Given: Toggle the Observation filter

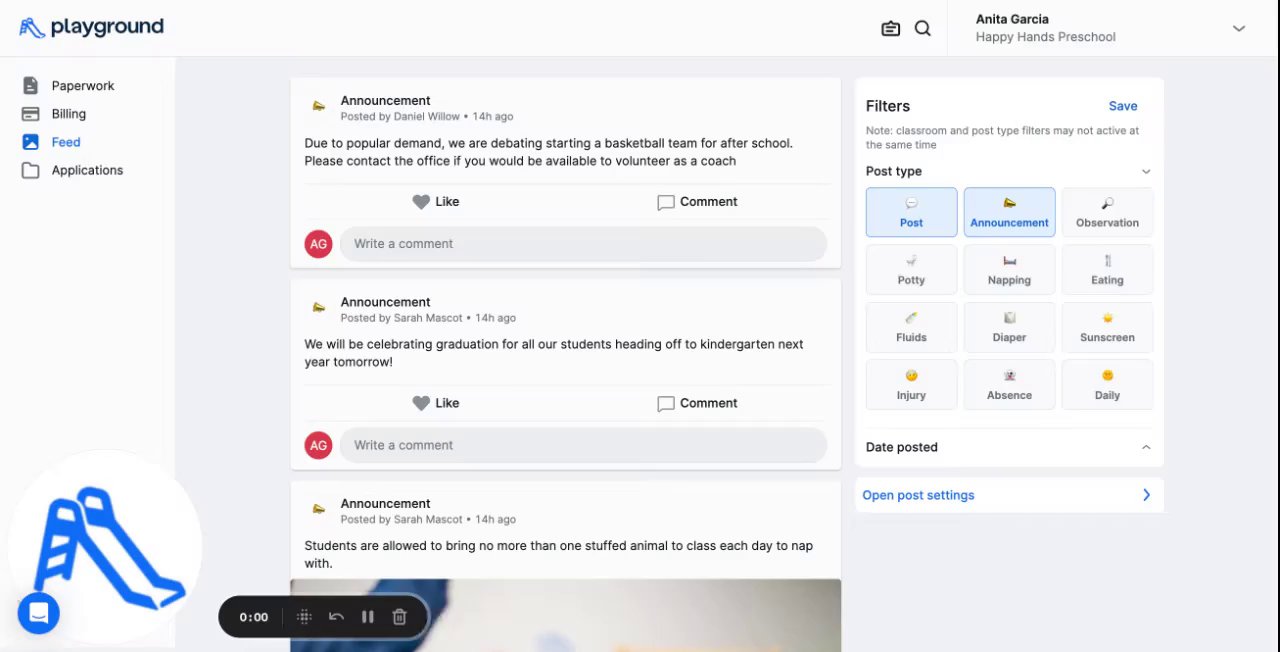Looking at the screenshot, I should [1107, 212].
